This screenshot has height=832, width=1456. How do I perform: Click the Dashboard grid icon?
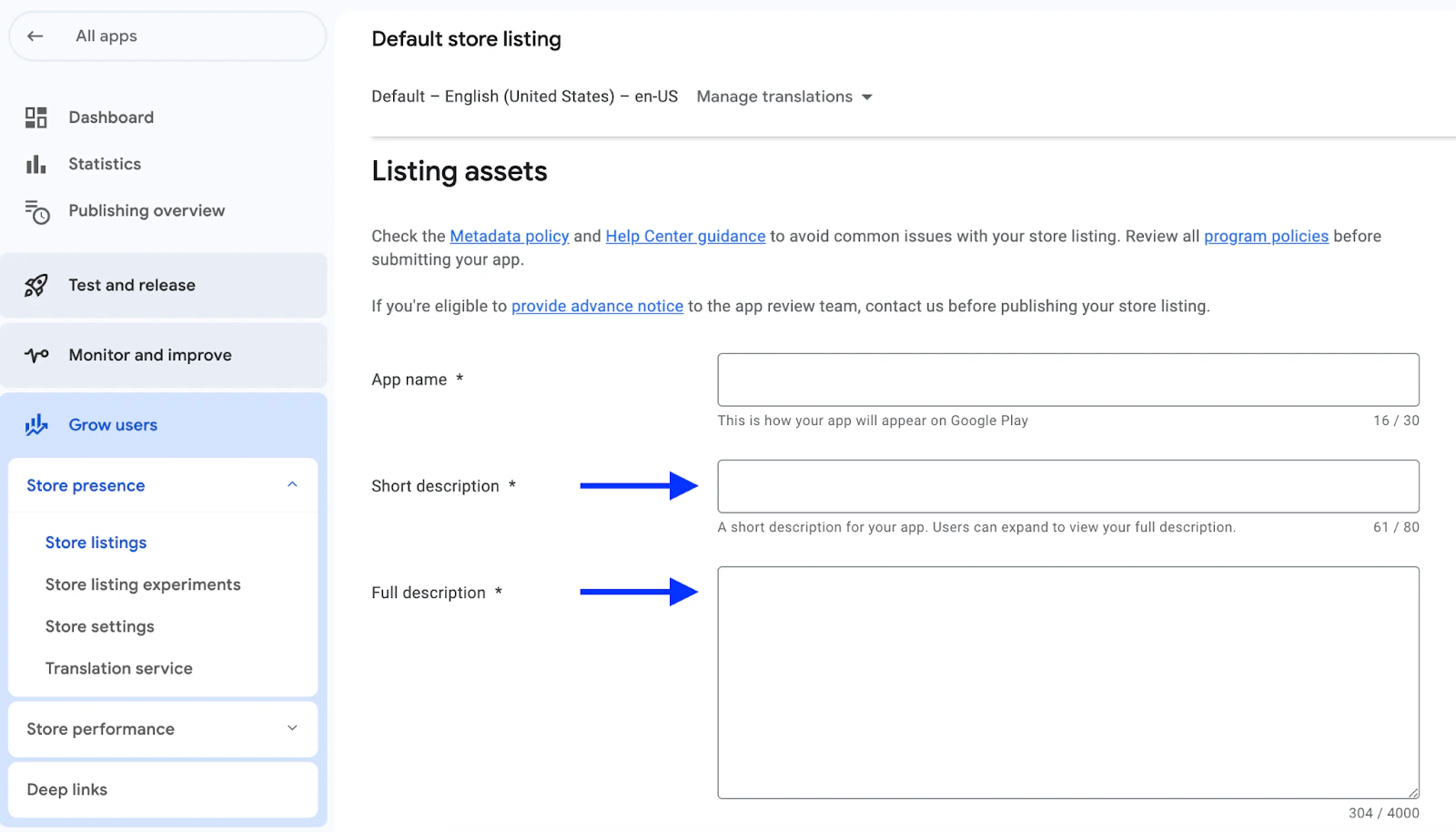tap(36, 117)
